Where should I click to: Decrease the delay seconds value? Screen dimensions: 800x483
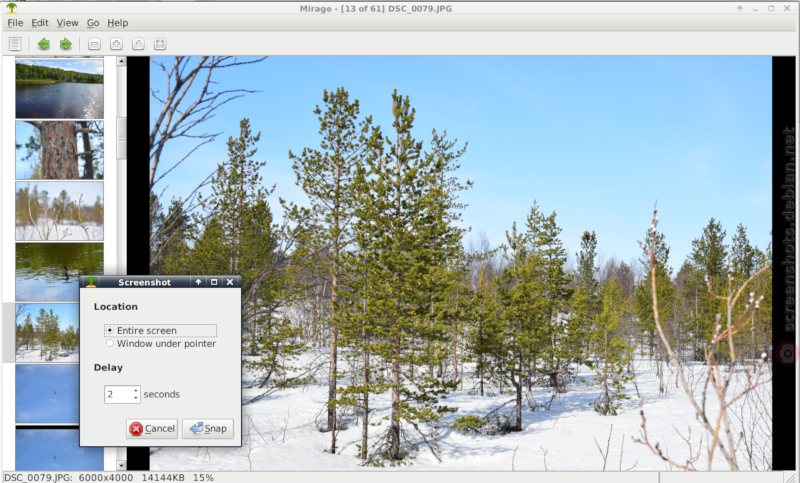click(x=136, y=398)
